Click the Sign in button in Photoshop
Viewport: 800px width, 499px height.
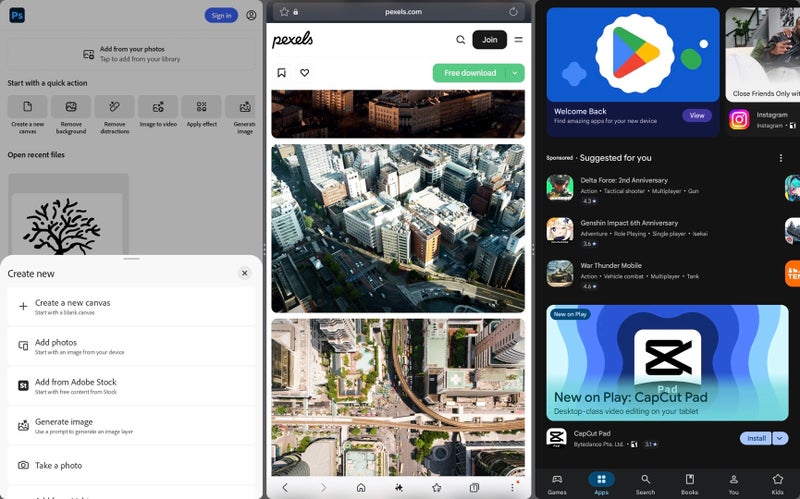[x=221, y=15]
